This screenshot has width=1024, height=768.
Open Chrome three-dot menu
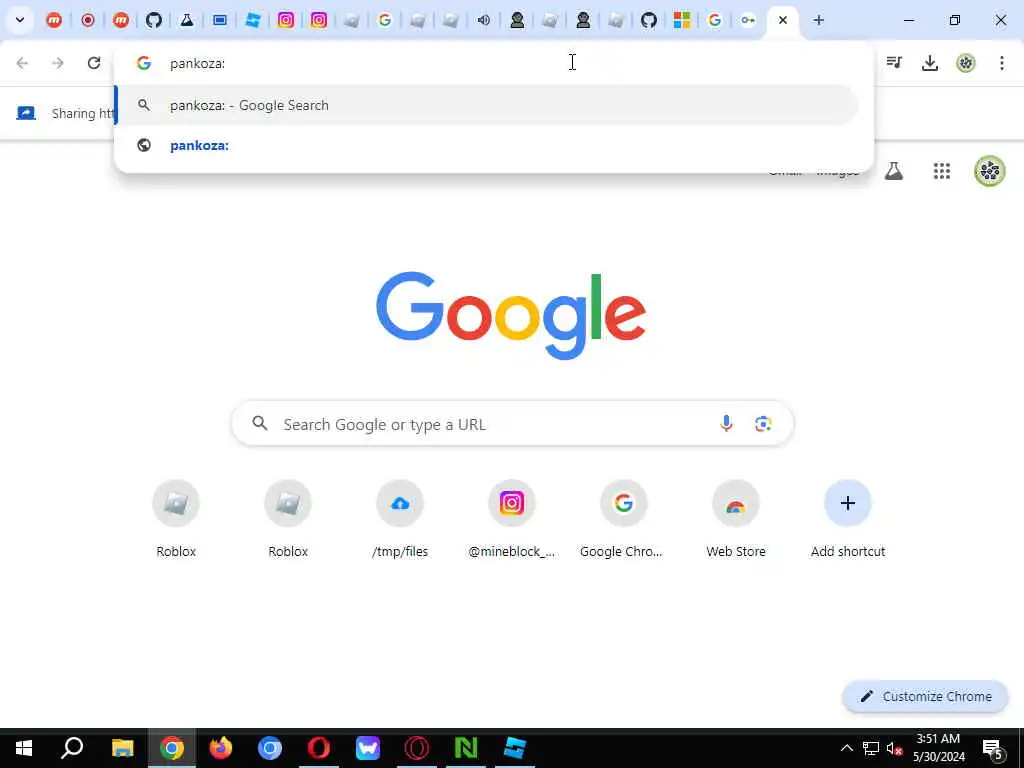1002,63
